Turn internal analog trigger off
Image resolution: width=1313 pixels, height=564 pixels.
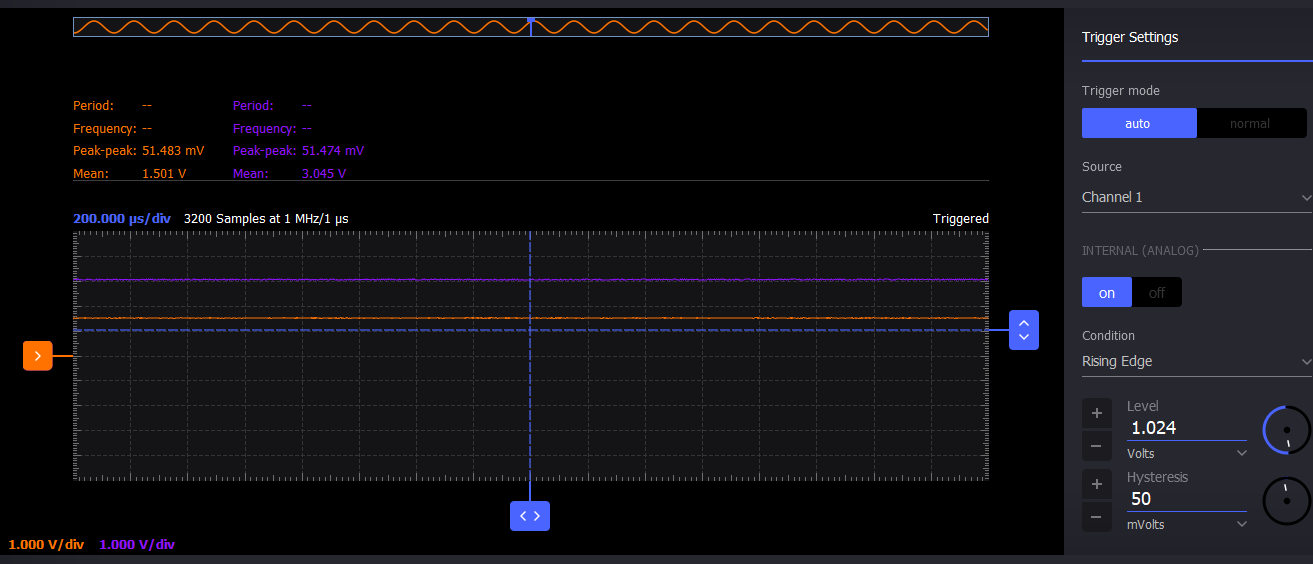tap(1157, 293)
